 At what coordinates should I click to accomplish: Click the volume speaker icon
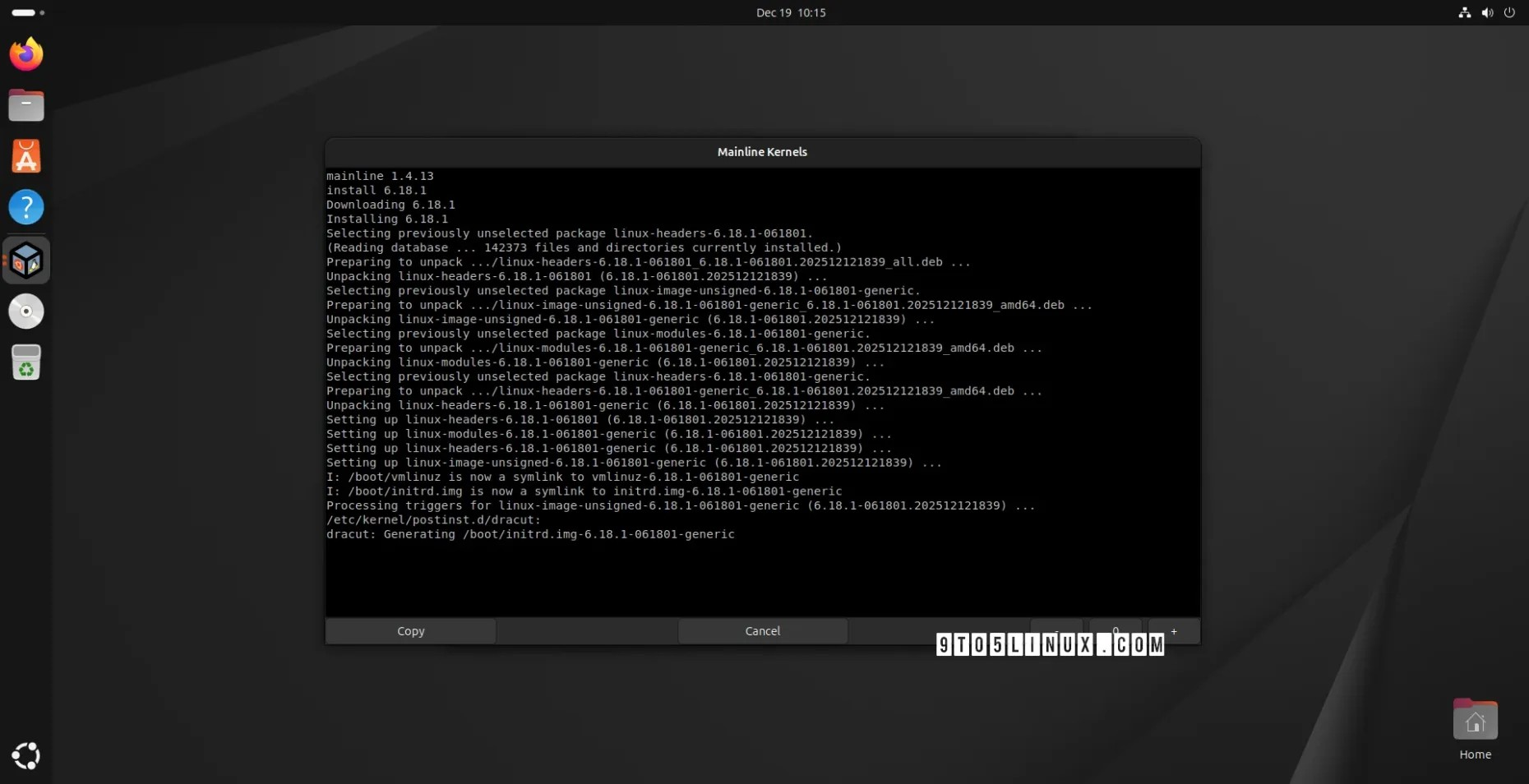[x=1487, y=12]
